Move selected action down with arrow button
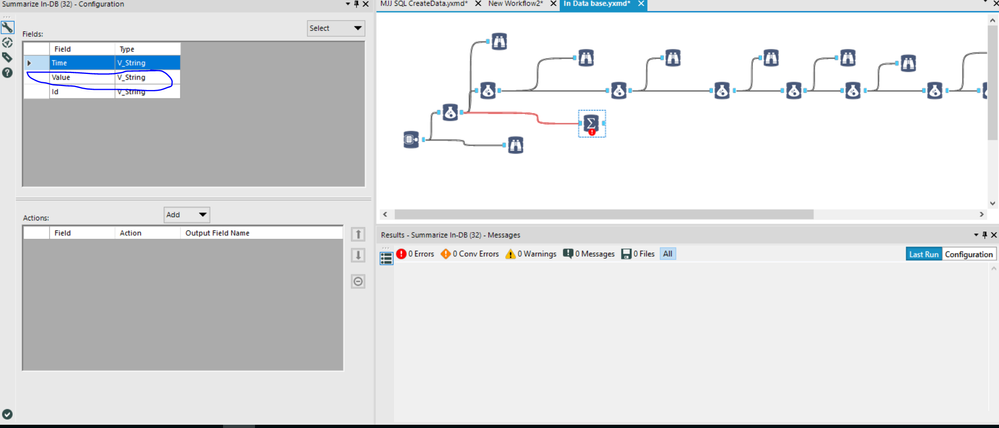Viewport: 999px width, 428px height. pos(358,255)
